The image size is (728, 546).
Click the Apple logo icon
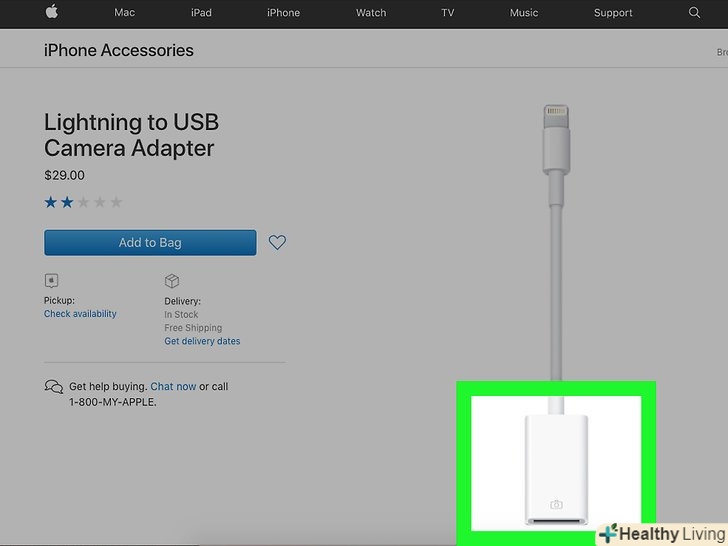[52, 12]
